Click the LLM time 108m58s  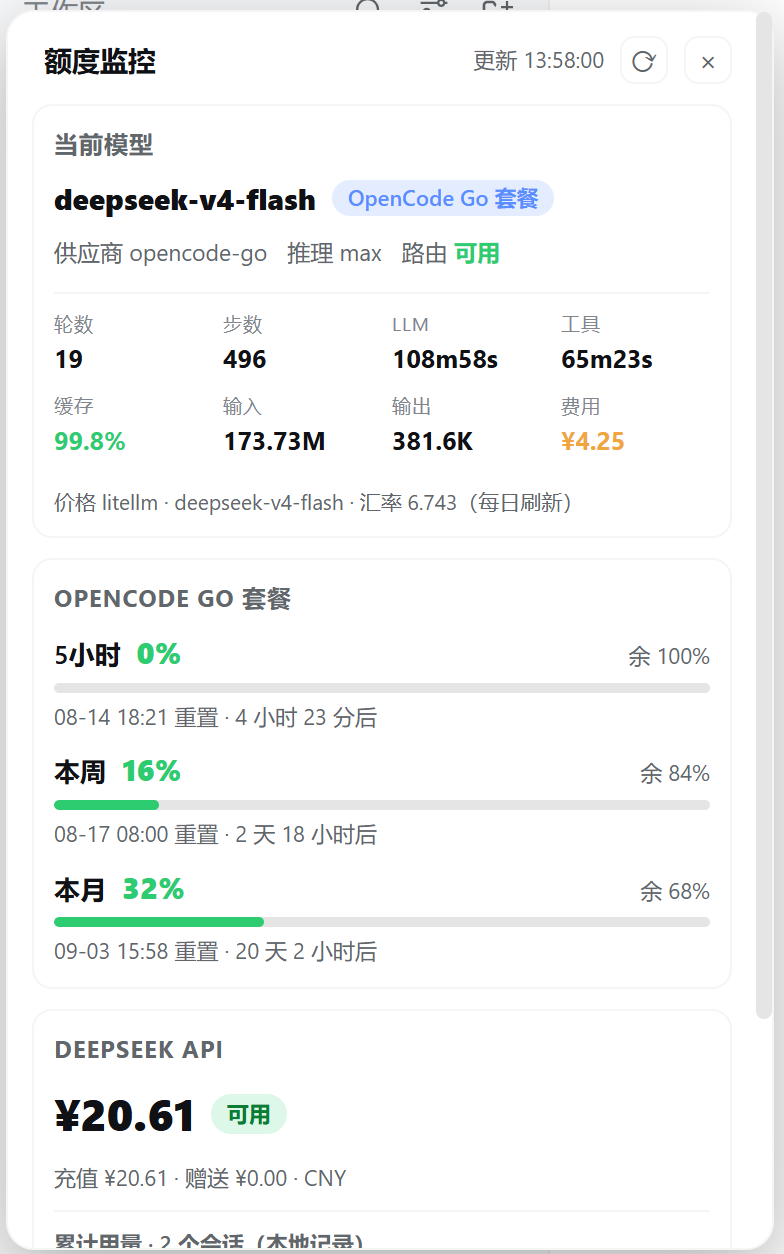445,359
